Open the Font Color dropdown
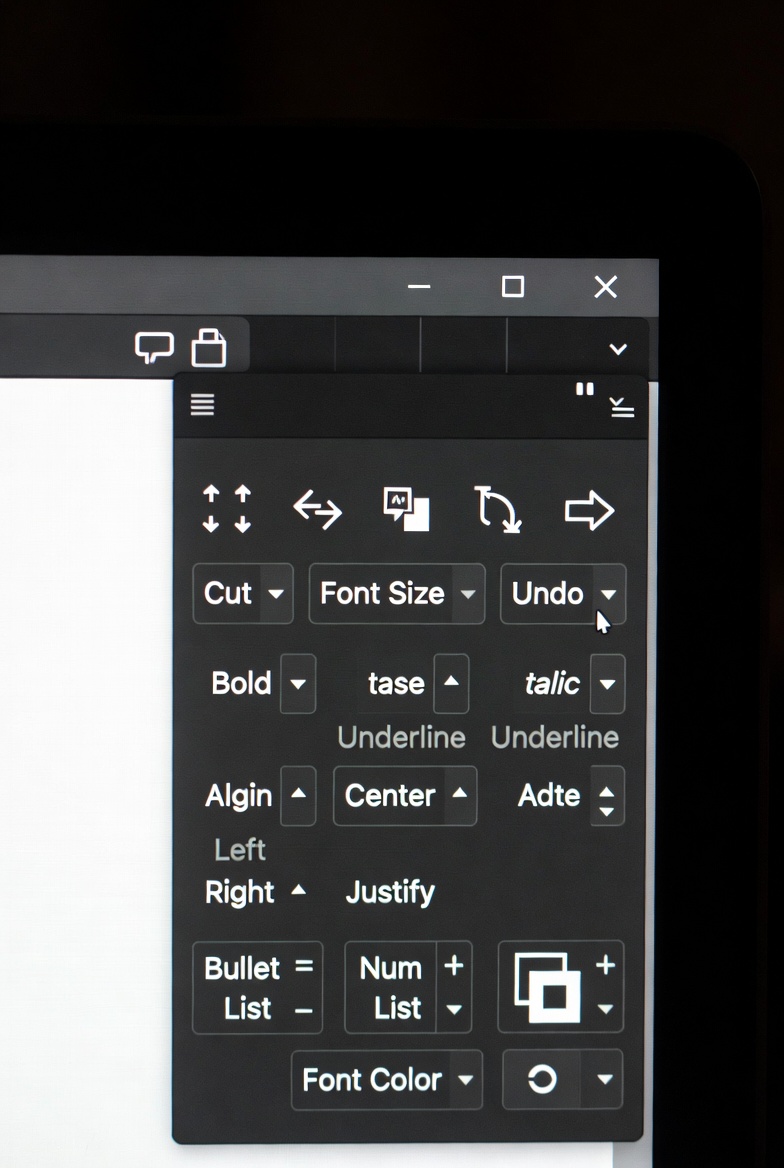The image size is (784, 1168). pyautogui.click(x=465, y=1080)
